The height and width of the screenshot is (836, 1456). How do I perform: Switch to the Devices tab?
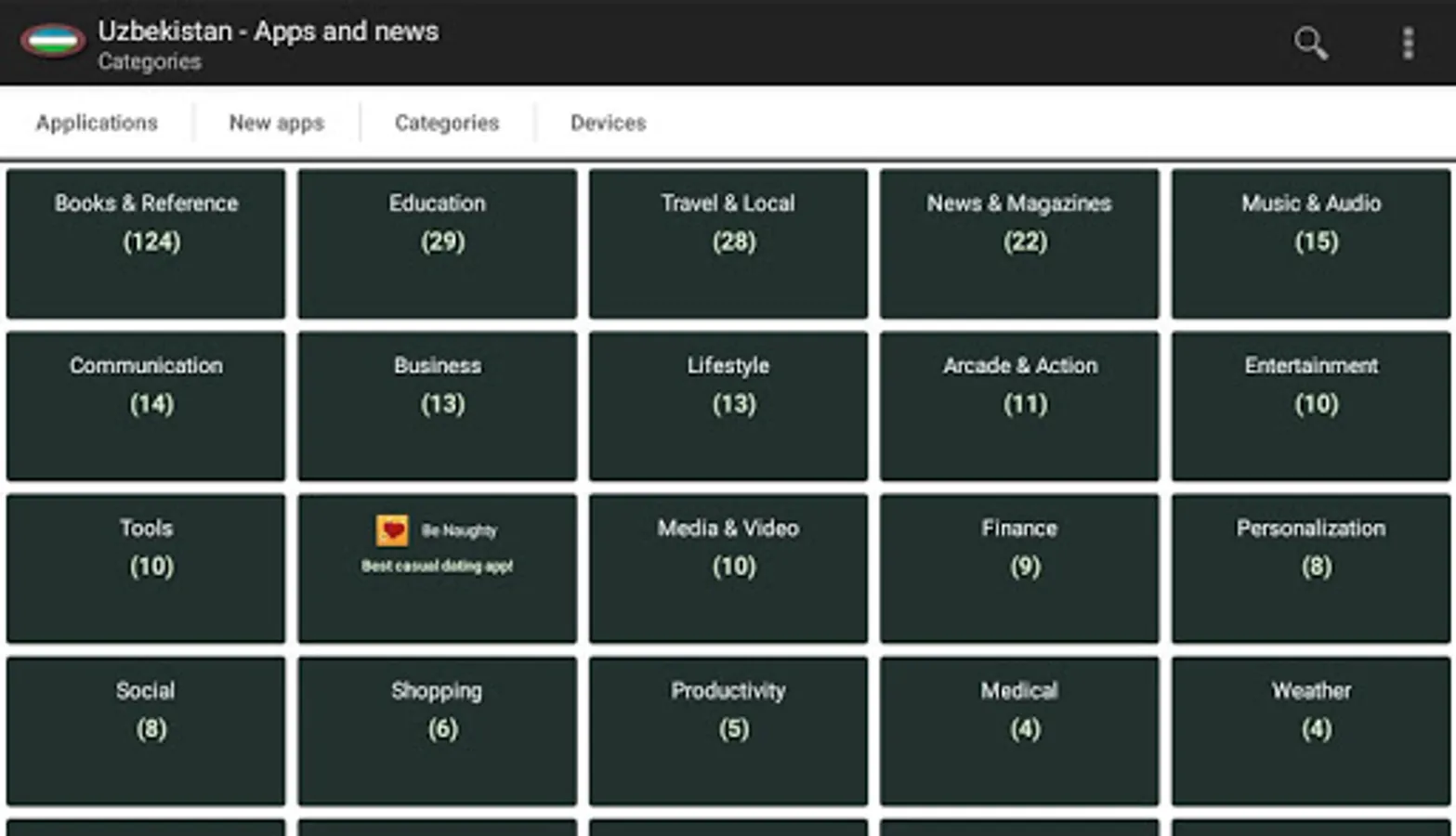[x=608, y=123]
